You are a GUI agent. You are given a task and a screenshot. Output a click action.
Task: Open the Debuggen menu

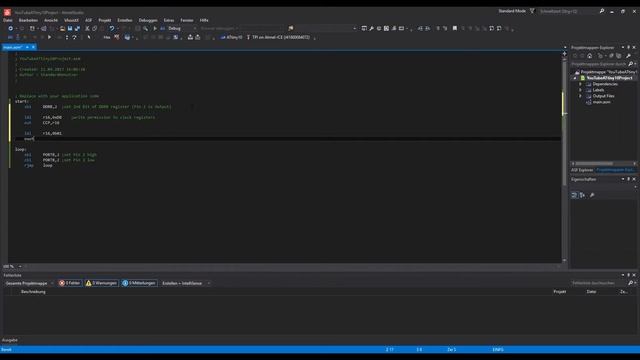[148, 20]
